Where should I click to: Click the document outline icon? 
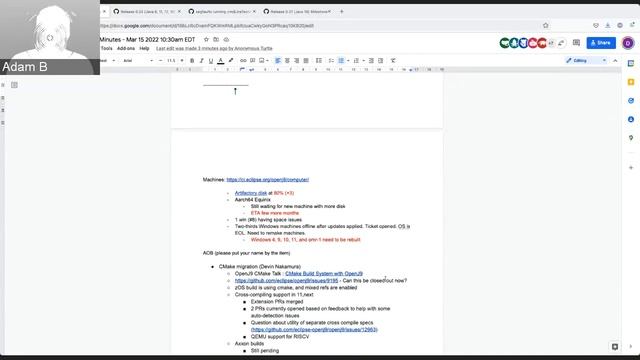pos(14,85)
